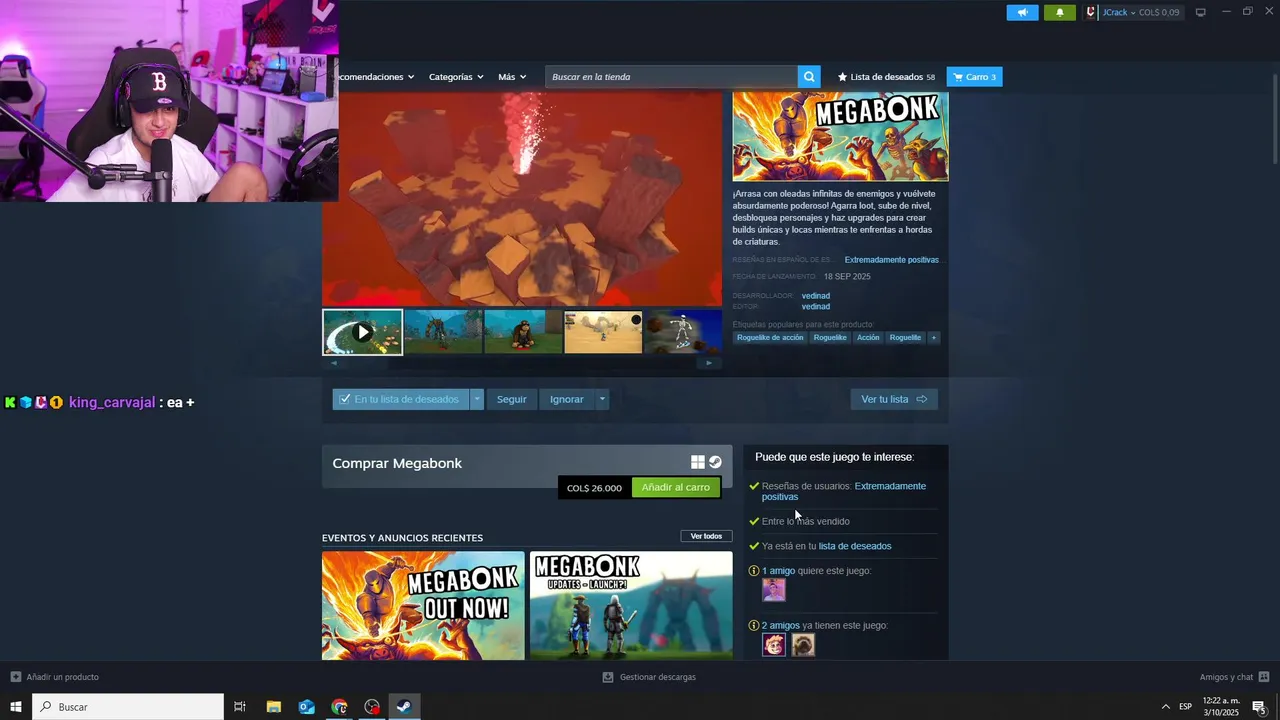1280x720 pixels.
Task: Open the vedinad developer link
Action: (x=816, y=296)
